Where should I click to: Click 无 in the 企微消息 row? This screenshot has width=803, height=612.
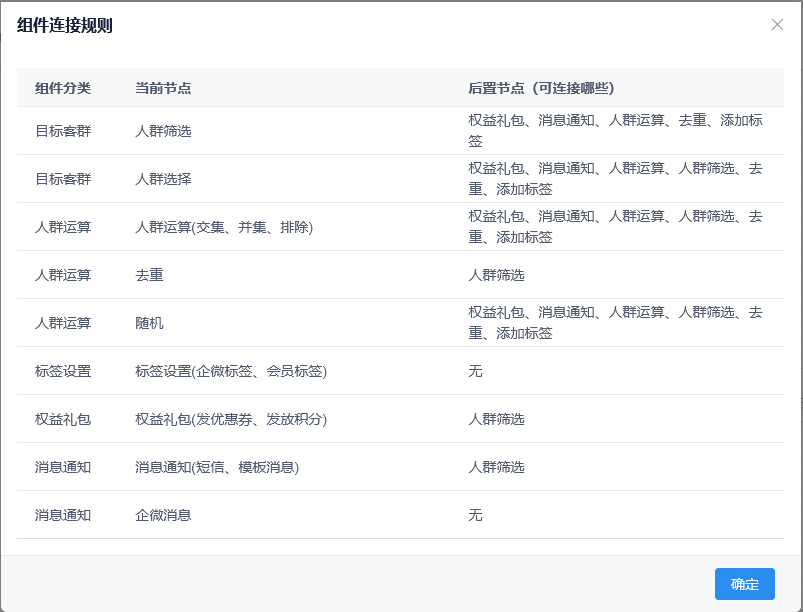pos(475,515)
